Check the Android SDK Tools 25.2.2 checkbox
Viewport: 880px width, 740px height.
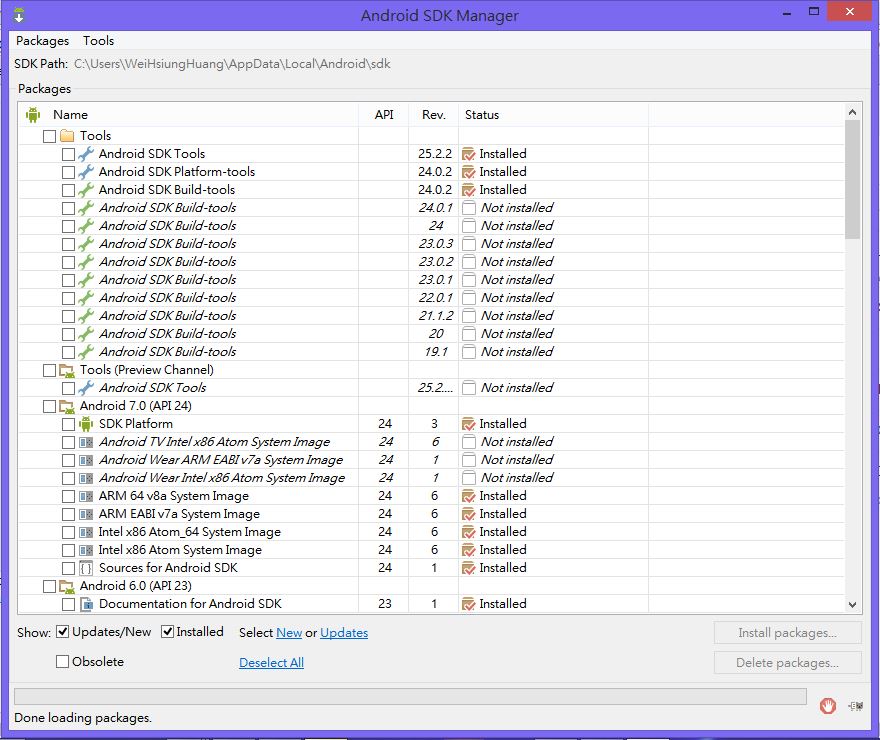click(68, 154)
